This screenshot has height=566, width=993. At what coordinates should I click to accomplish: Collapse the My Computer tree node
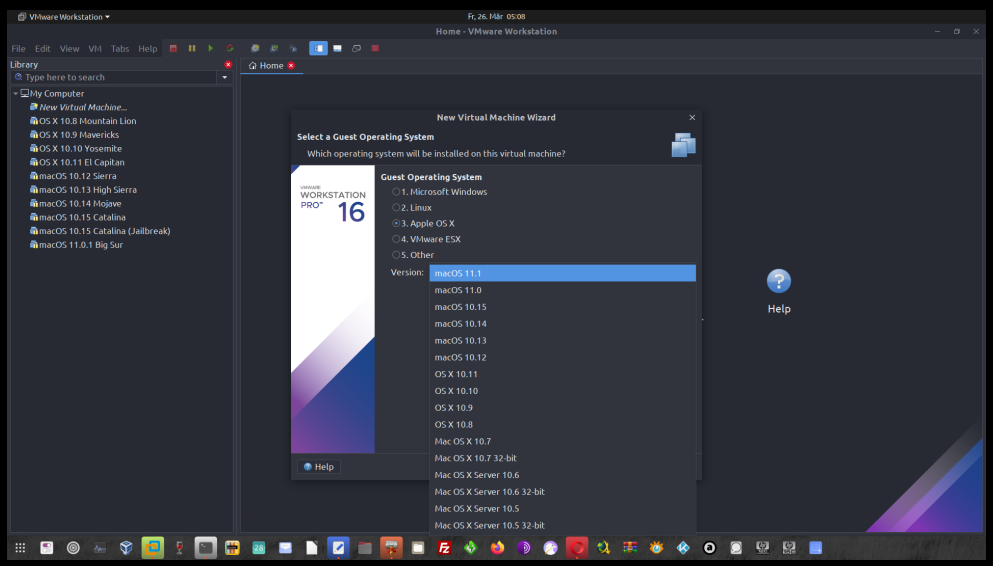(15, 94)
